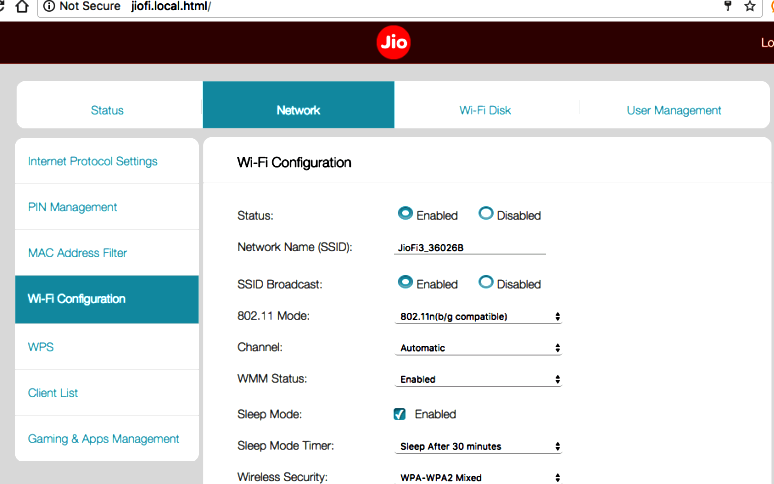Click the Network Name (SSID) label
This screenshot has width=774, height=484.
click(x=295, y=247)
